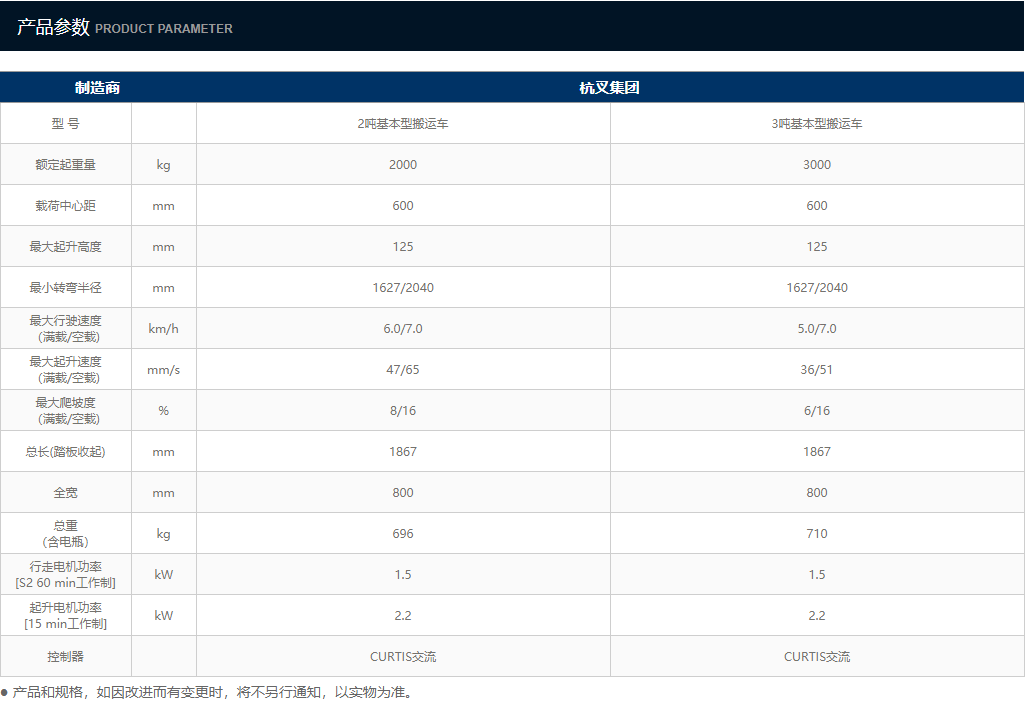This screenshot has width=1025, height=725.
Task: Click the 载荷中心距 row label
Action: click(x=65, y=206)
